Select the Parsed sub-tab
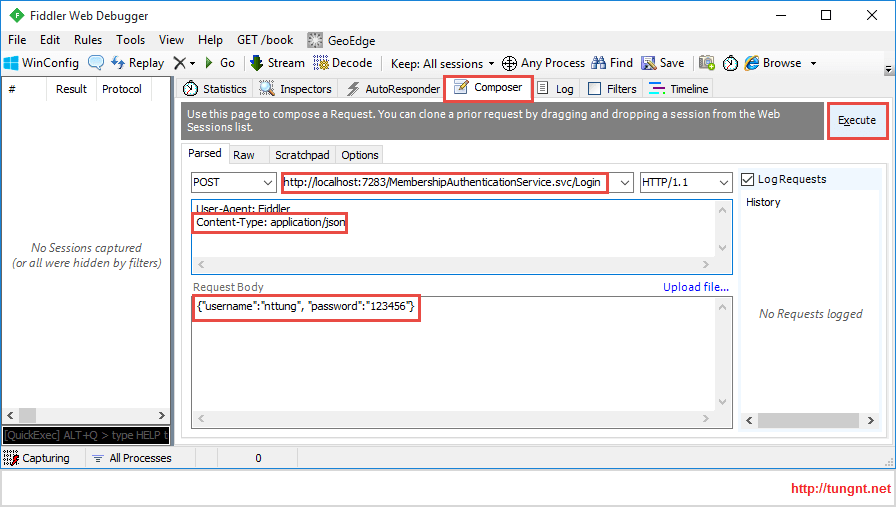Viewport: 896px width, 507px height. click(x=205, y=153)
